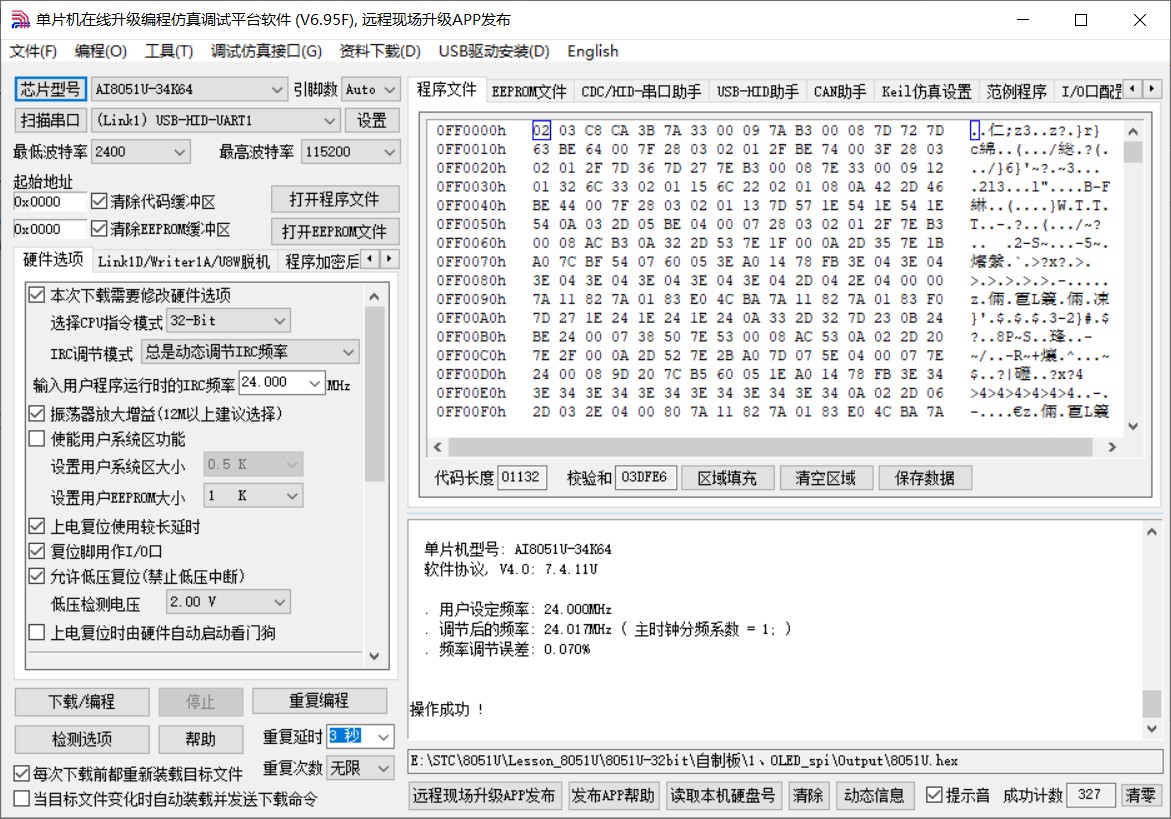
Task: Toggle 允许低压复位(禁止低压中断)
Action: [x=137, y=576]
